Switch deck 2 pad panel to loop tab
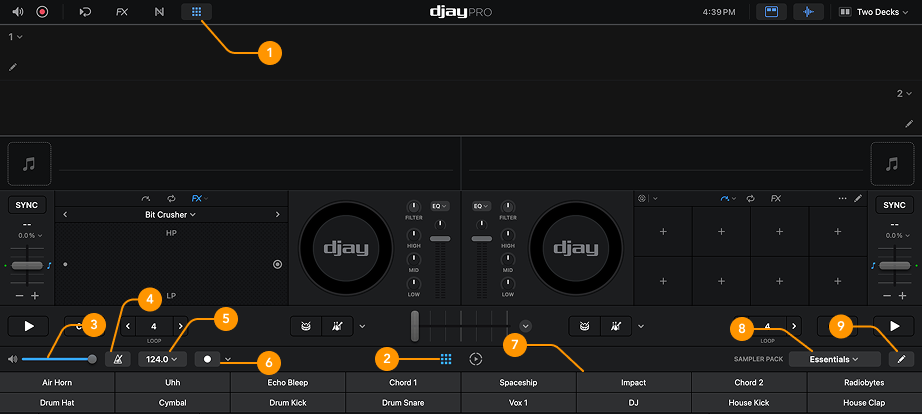 750,199
